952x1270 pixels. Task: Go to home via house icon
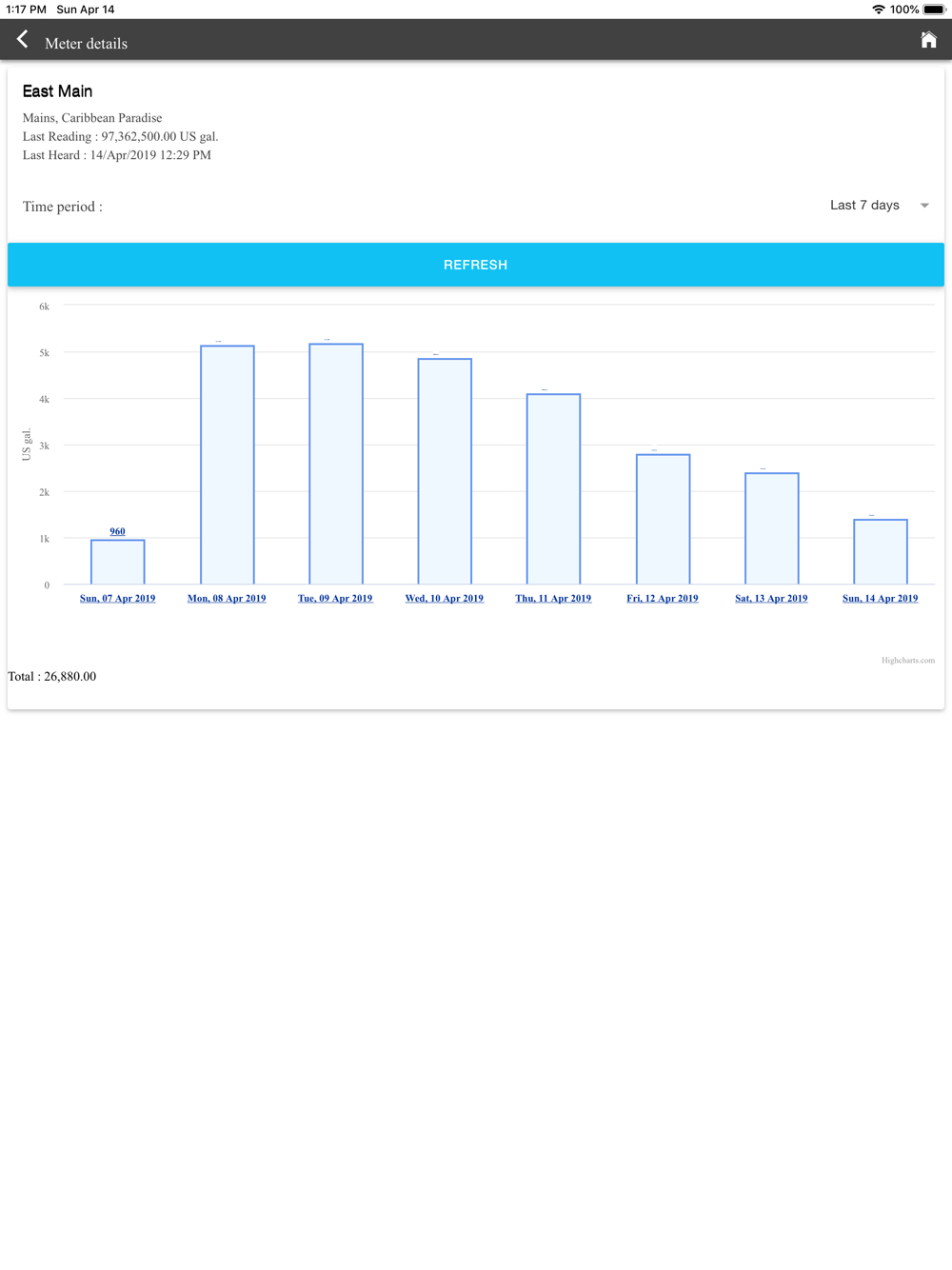(928, 40)
